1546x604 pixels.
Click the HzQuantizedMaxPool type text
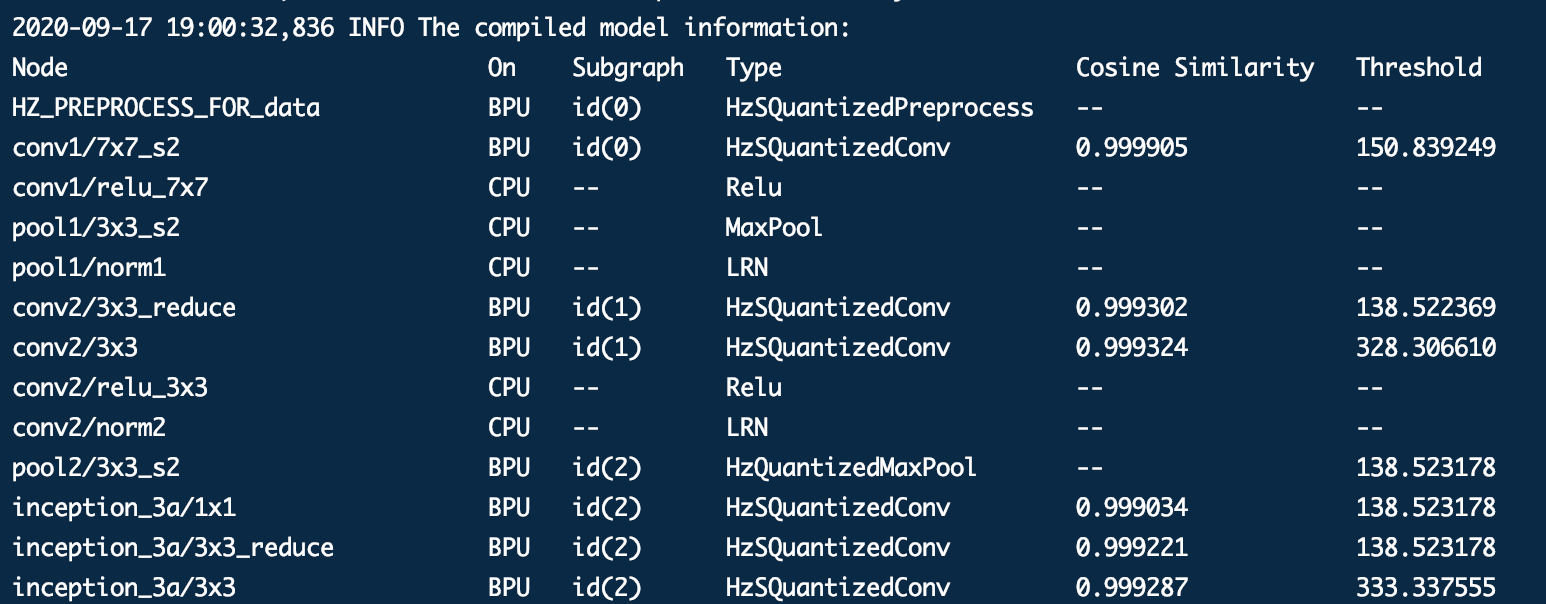pos(851,467)
